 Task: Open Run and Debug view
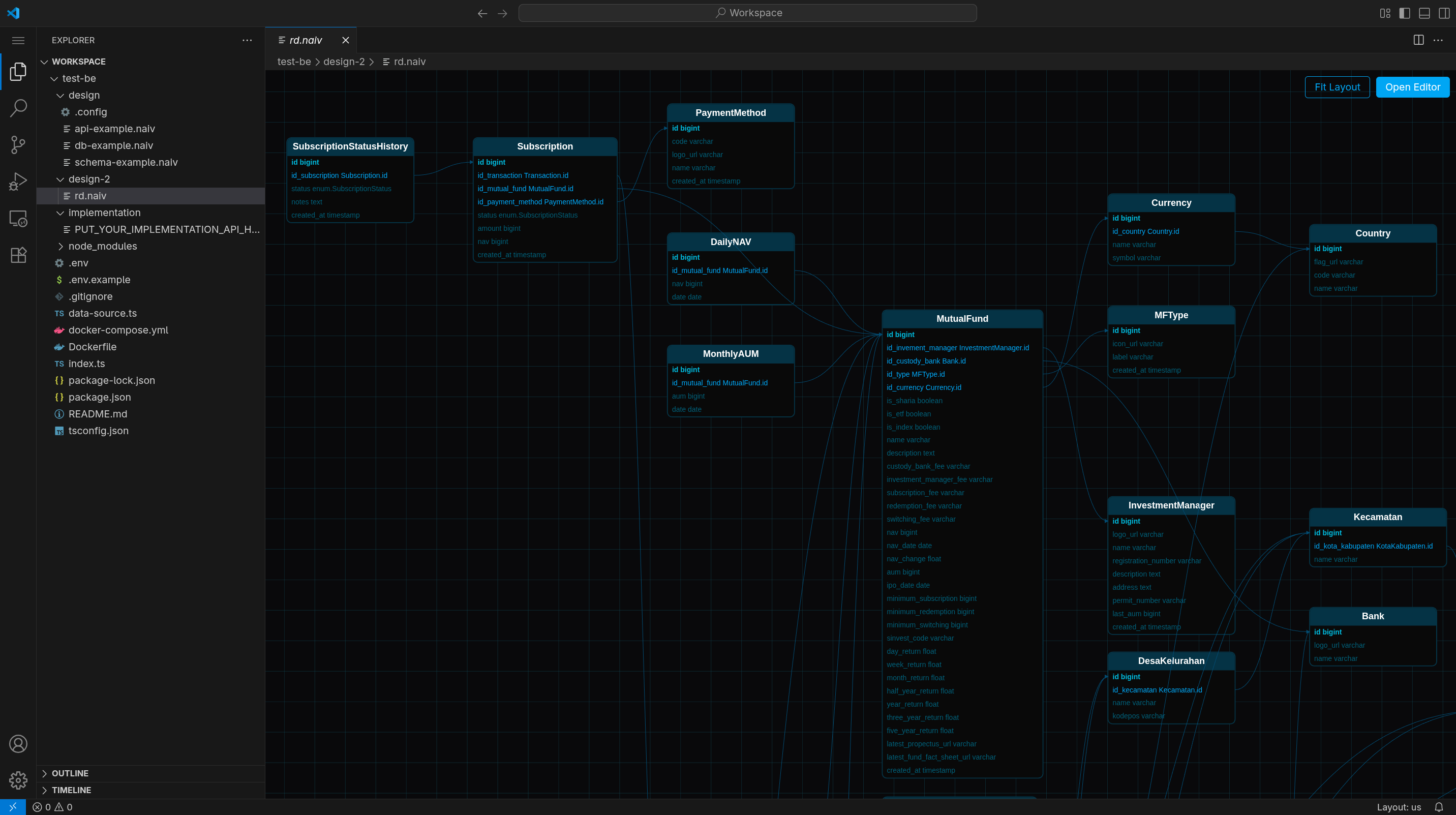coord(18,182)
